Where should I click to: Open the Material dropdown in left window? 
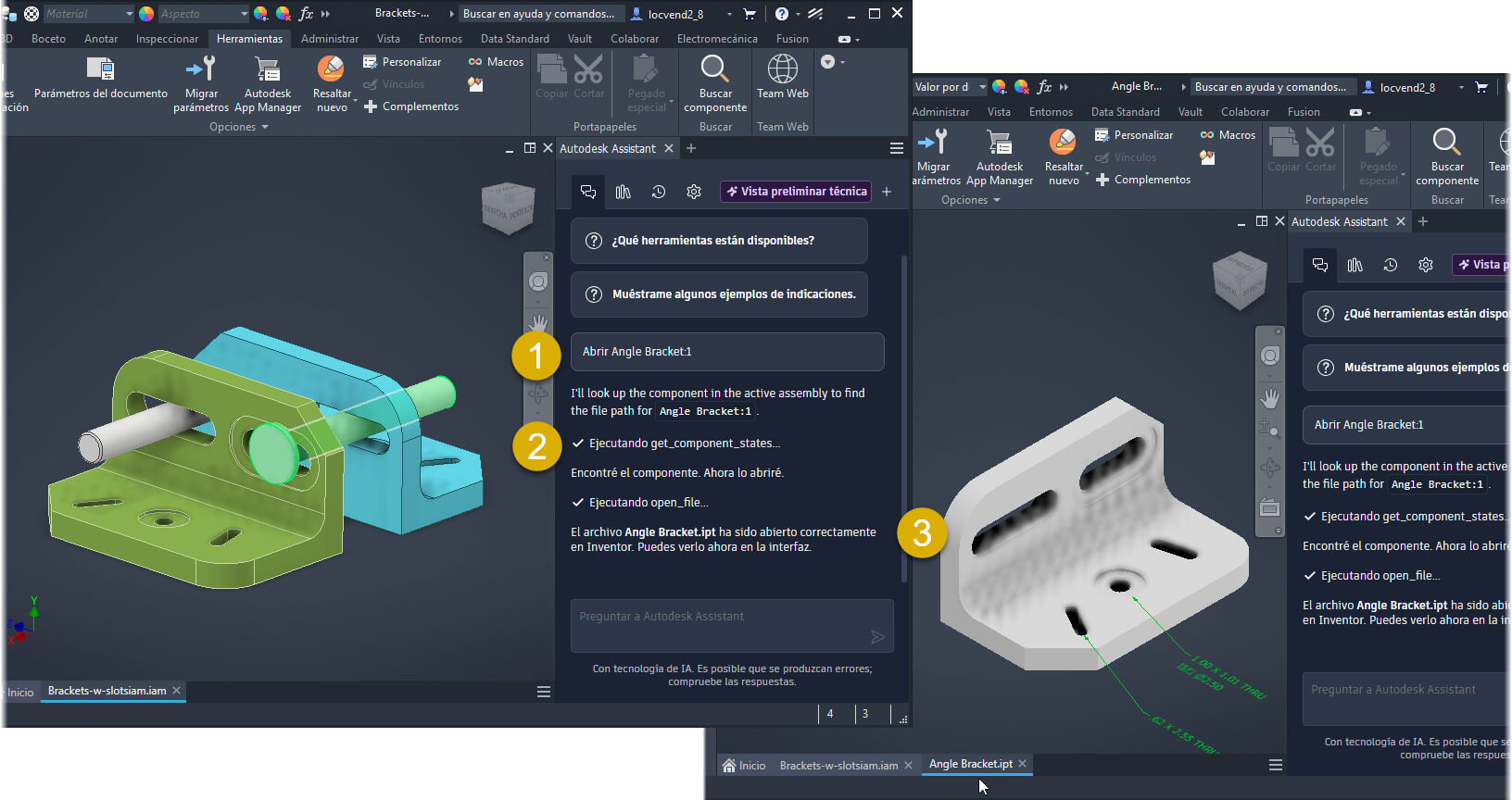click(88, 14)
